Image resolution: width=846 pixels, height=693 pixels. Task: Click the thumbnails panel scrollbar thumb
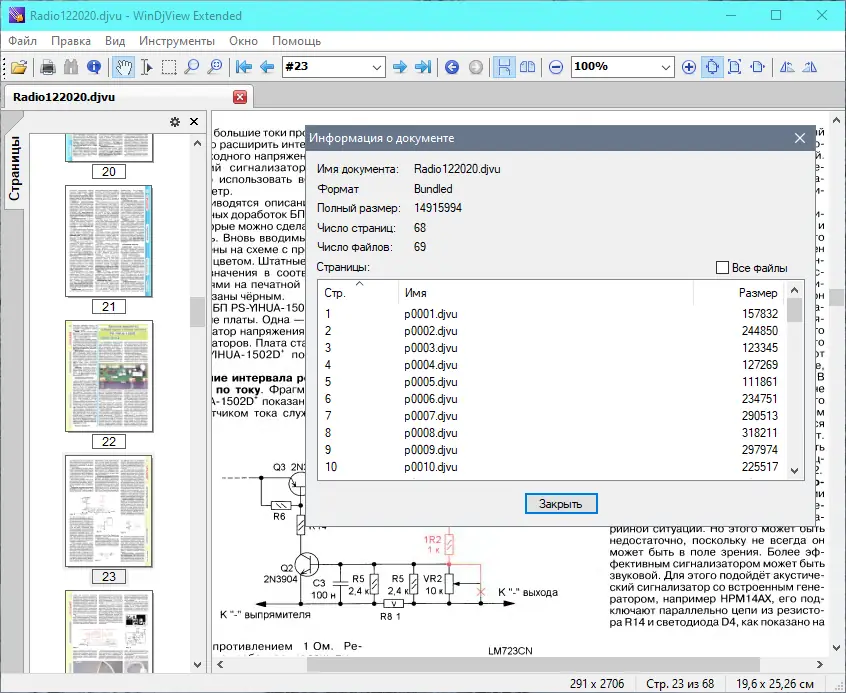click(197, 312)
